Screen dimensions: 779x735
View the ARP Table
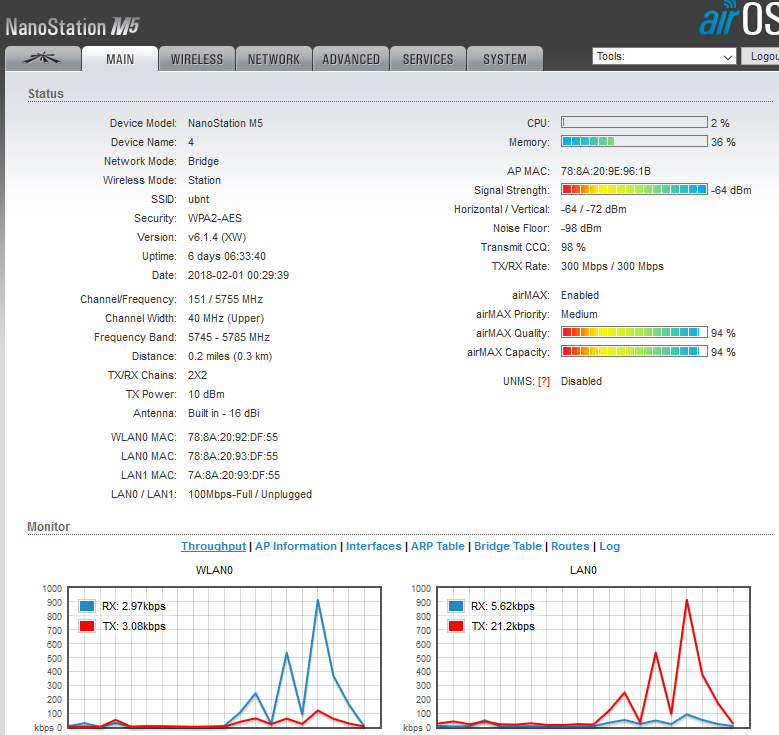tap(438, 546)
